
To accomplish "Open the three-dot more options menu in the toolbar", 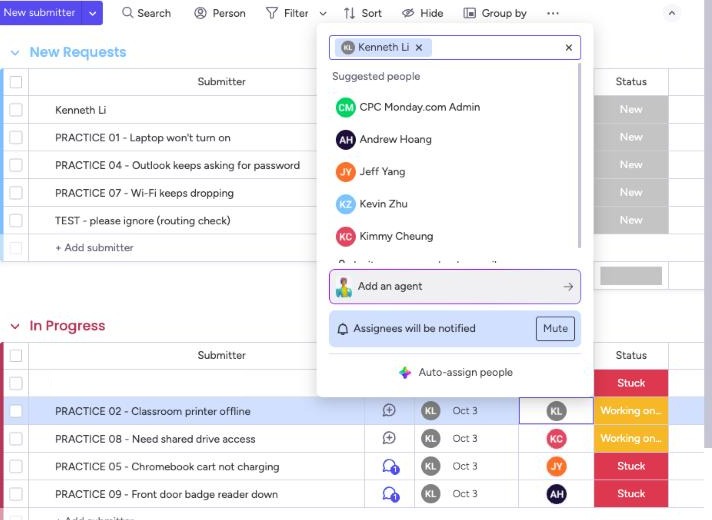I will tap(553, 13).
